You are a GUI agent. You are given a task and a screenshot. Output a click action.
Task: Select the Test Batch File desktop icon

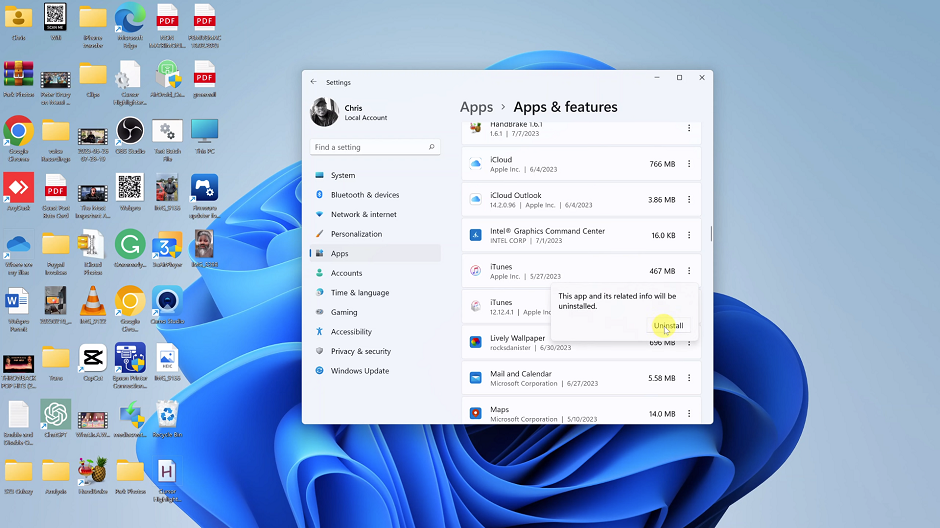tap(167, 138)
